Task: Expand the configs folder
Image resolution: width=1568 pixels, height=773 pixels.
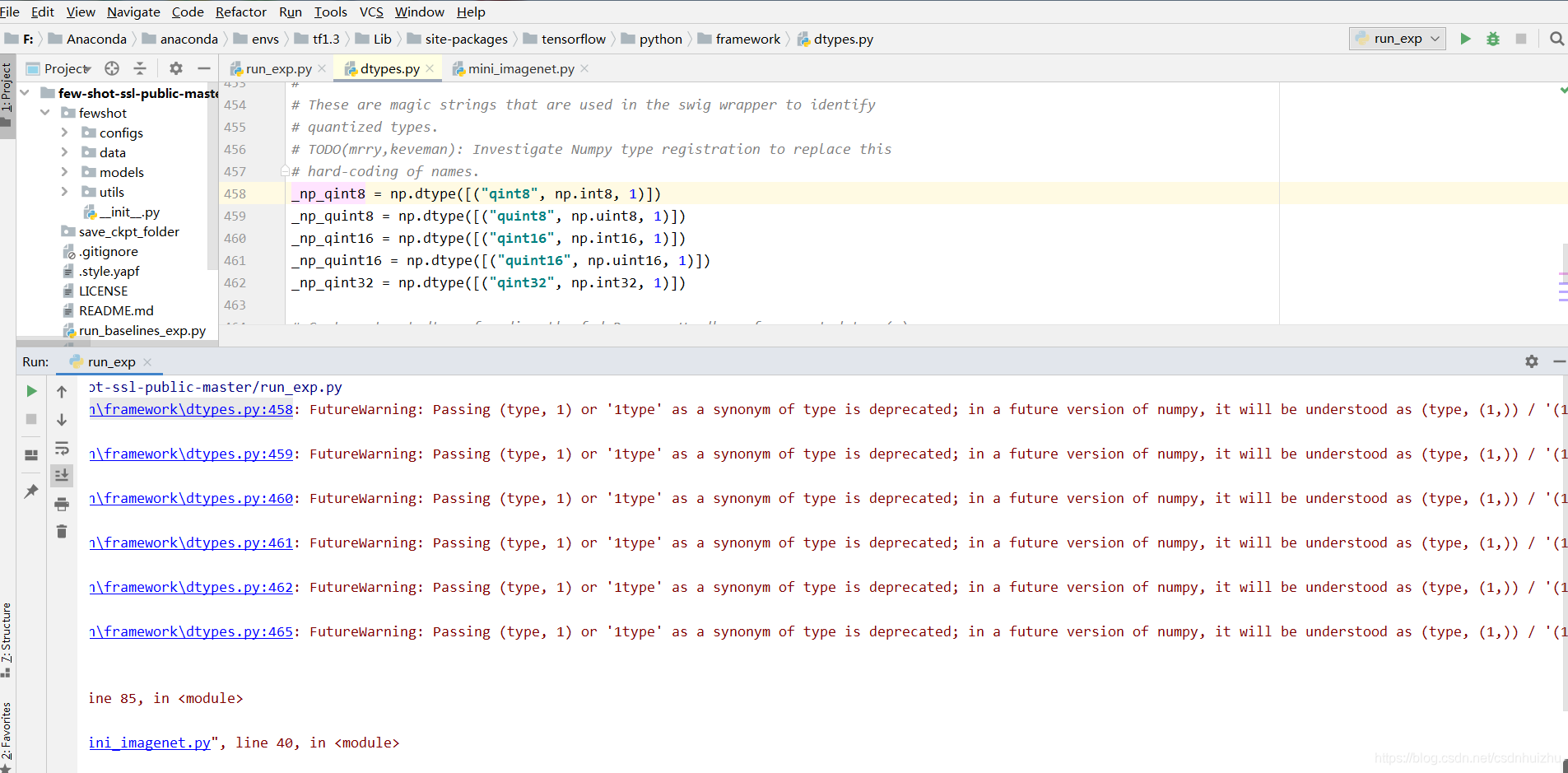Action: click(64, 133)
